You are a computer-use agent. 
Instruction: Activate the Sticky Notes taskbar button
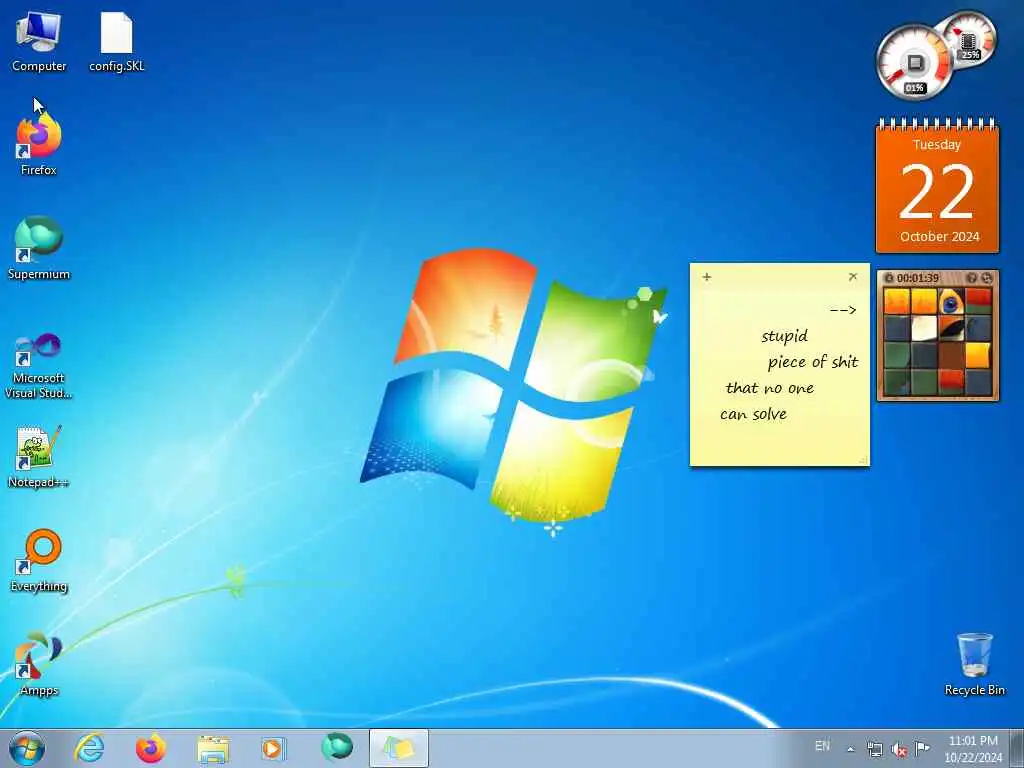[x=398, y=748]
